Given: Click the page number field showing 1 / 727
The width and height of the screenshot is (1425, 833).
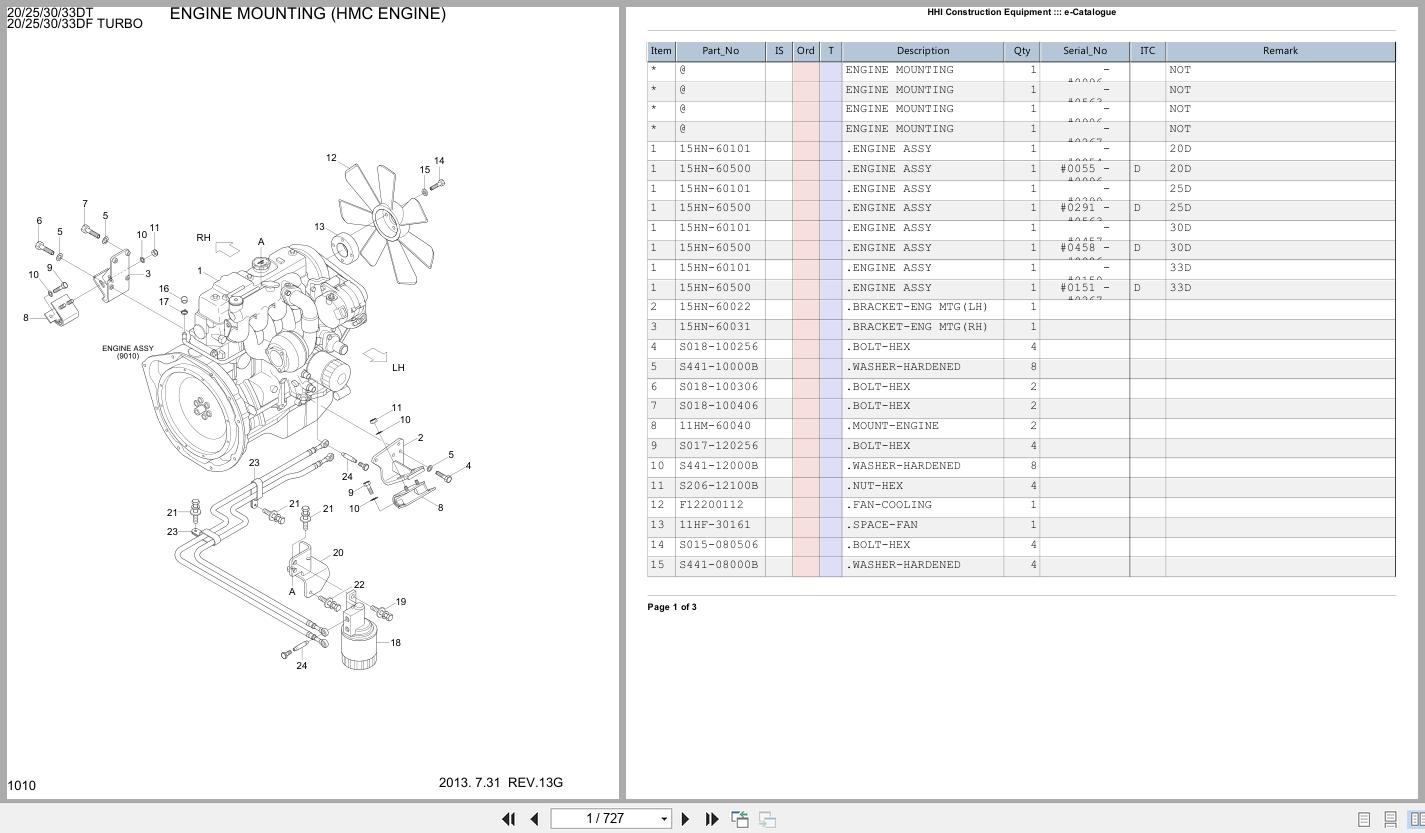Looking at the screenshot, I should 604,819.
